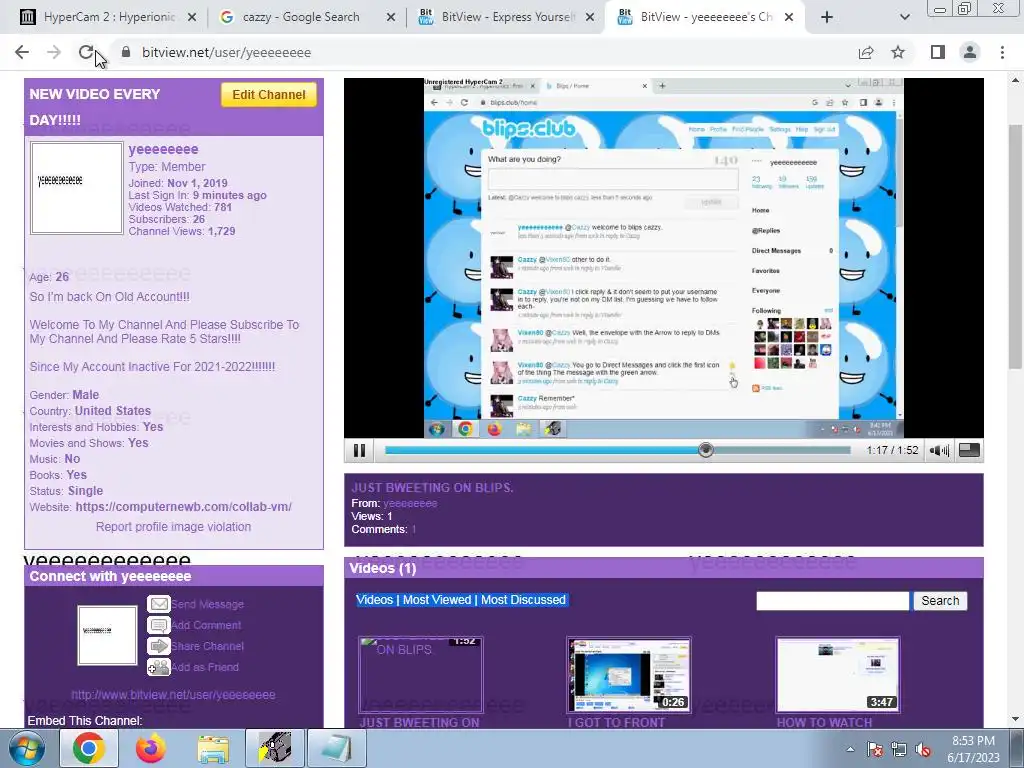Click HOW TO WATCH video title
The height and width of the screenshot is (768, 1024).
pos(824,722)
